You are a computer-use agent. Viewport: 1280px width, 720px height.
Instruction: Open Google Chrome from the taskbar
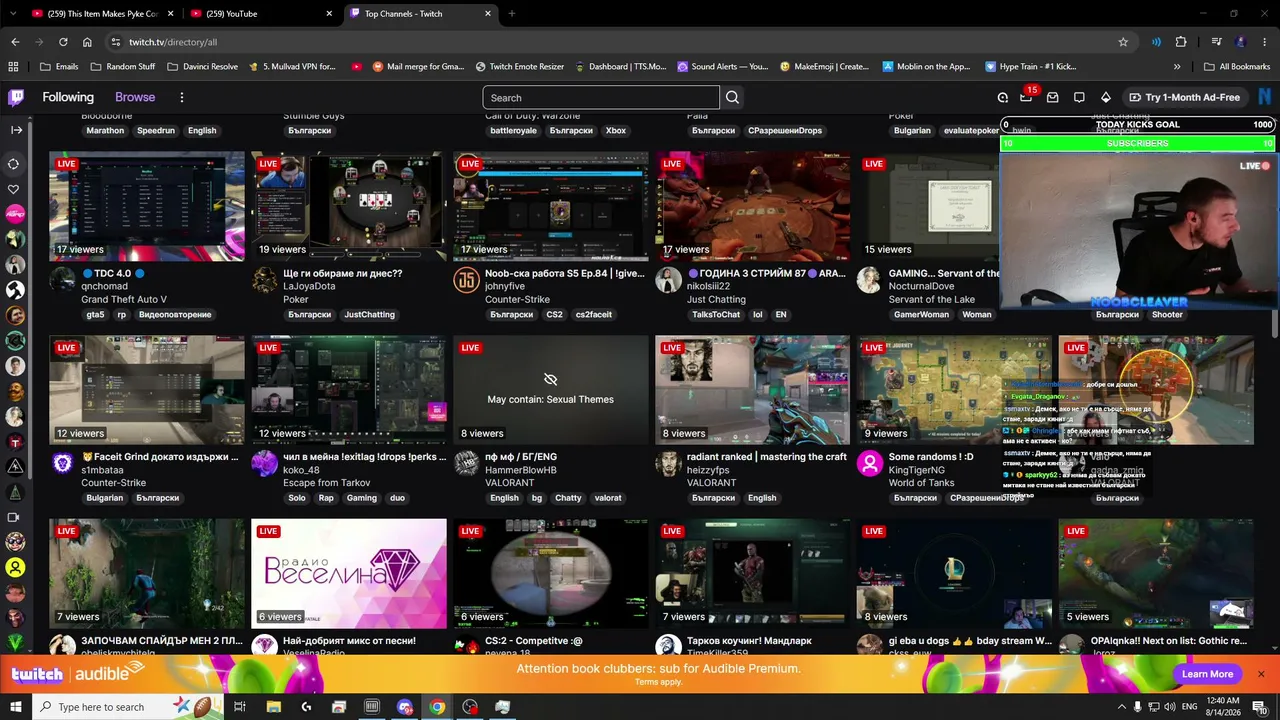tap(437, 707)
